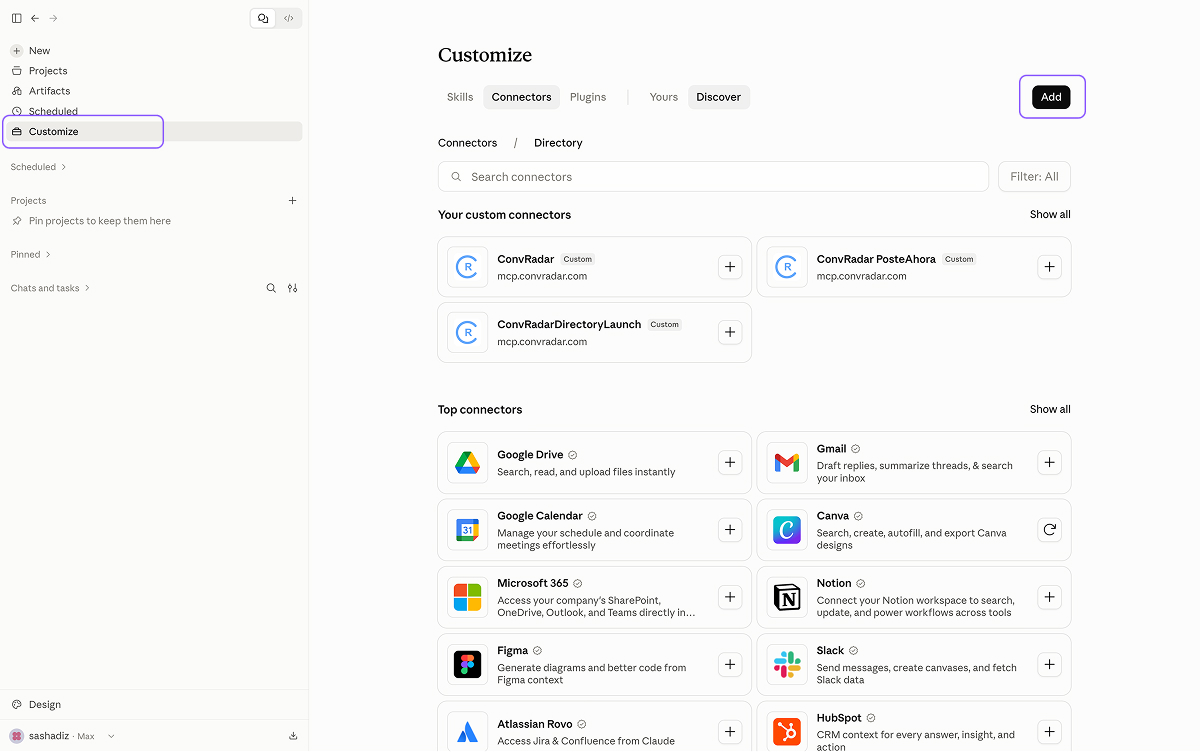
Task: Click 'Pin projects to keep them here'
Action: [100, 221]
